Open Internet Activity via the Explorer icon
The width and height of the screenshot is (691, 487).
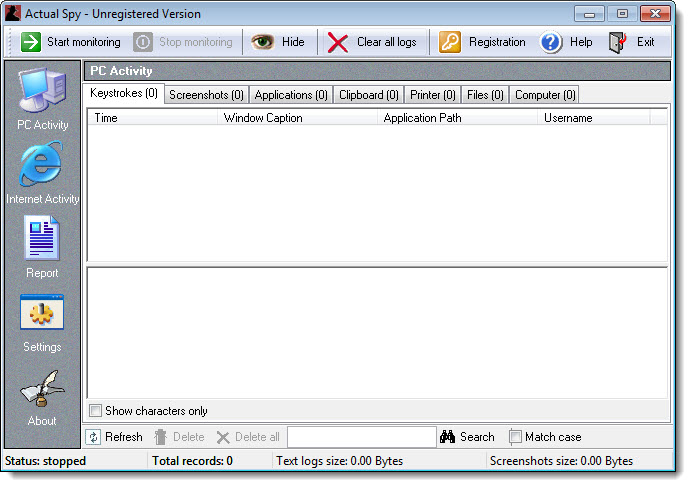pyautogui.click(x=42, y=164)
